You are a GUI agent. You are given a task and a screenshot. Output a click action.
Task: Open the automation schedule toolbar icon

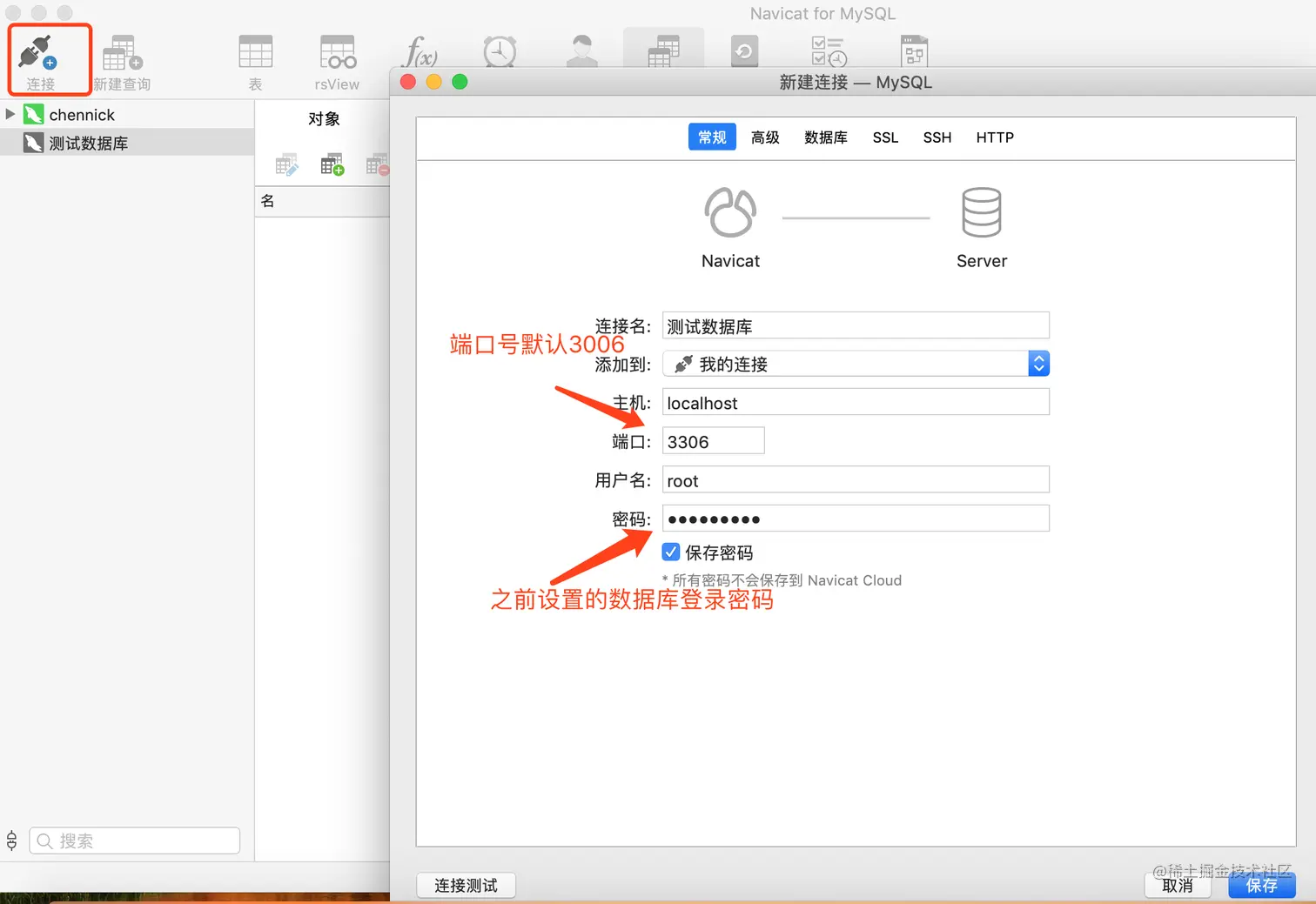[828, 51]
